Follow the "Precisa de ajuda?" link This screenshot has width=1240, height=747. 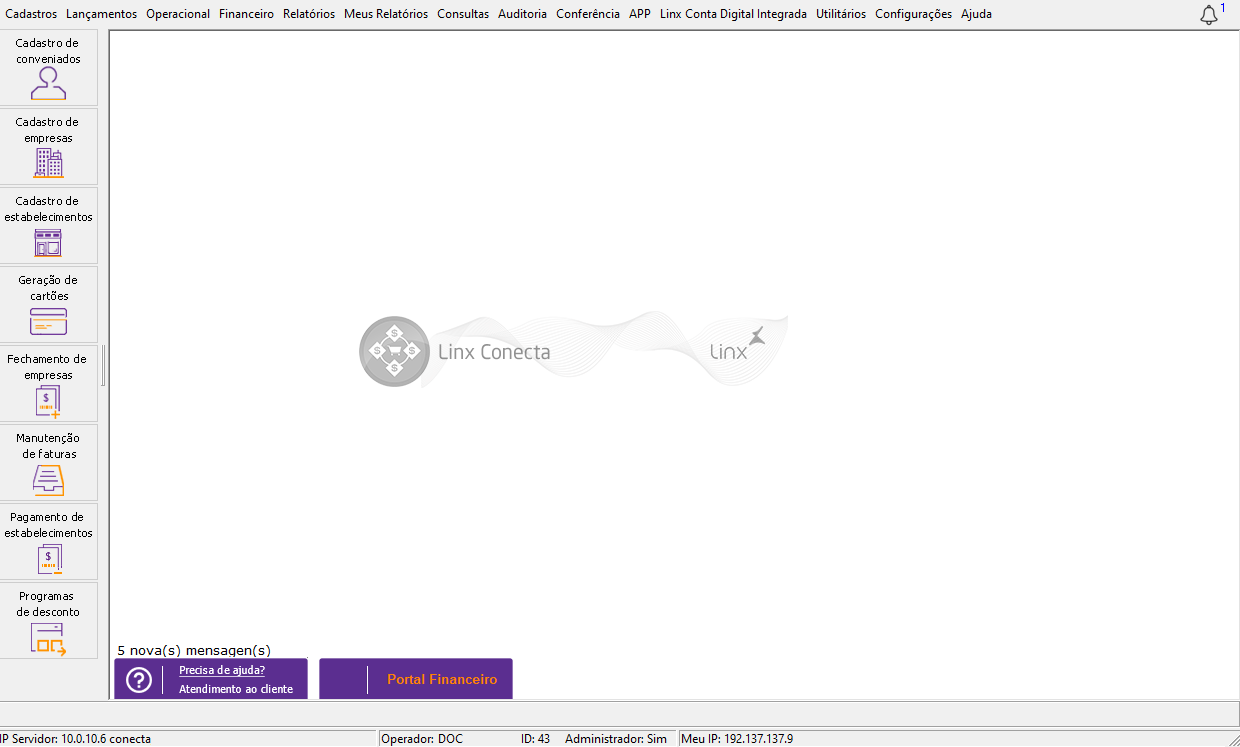click(222, 670)
